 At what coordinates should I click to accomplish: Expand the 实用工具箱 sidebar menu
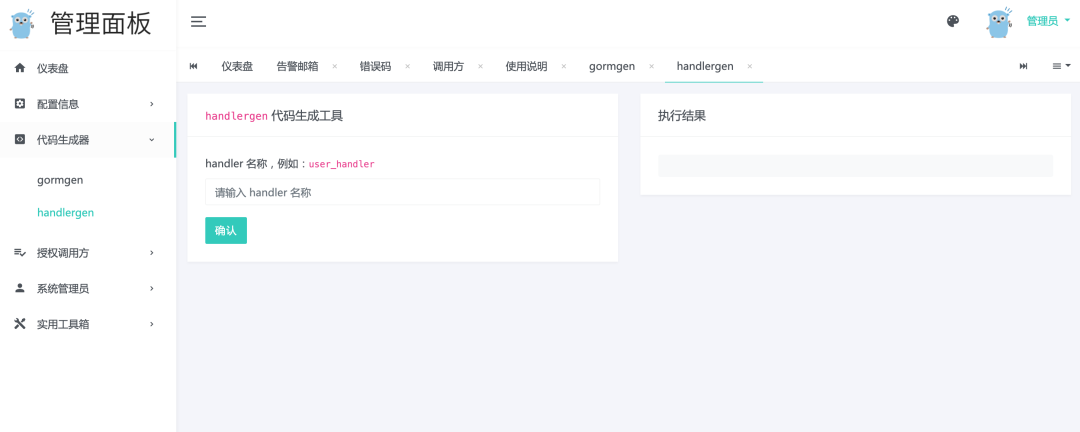point(87,324)
